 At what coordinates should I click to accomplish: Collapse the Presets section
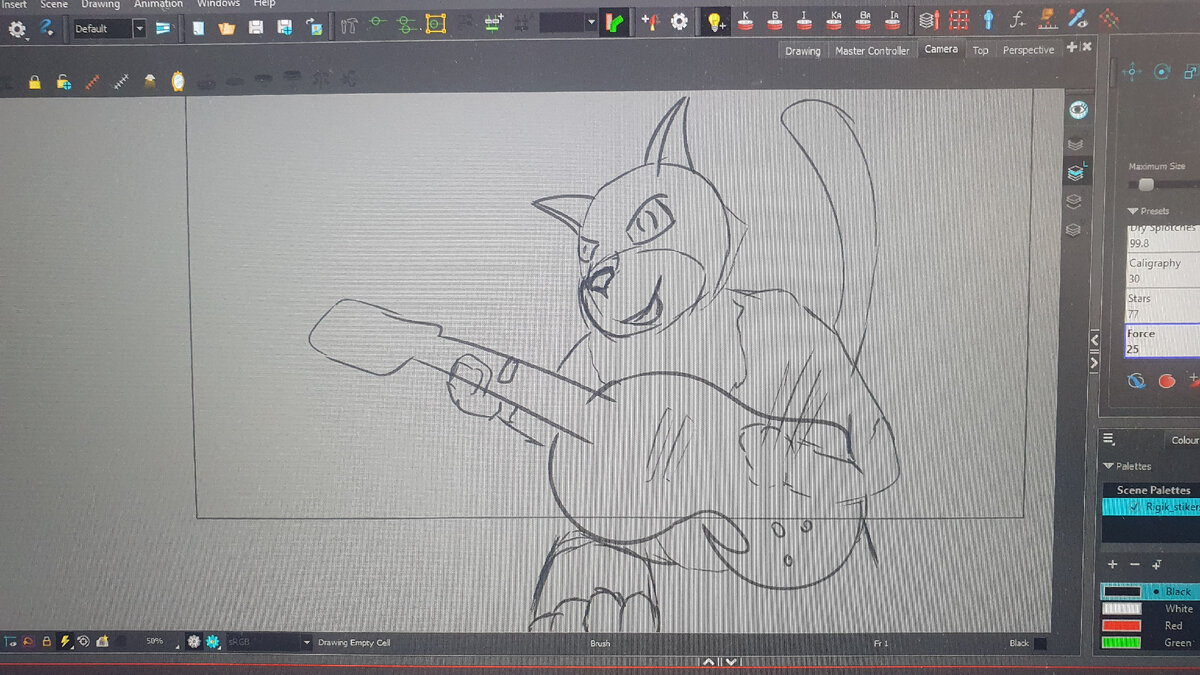(x=1133, y=211)
